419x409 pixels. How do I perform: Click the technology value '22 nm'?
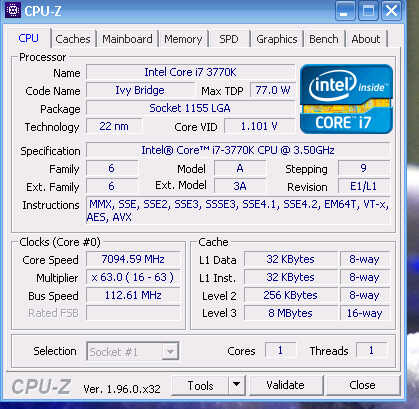[x=114, y=126]
